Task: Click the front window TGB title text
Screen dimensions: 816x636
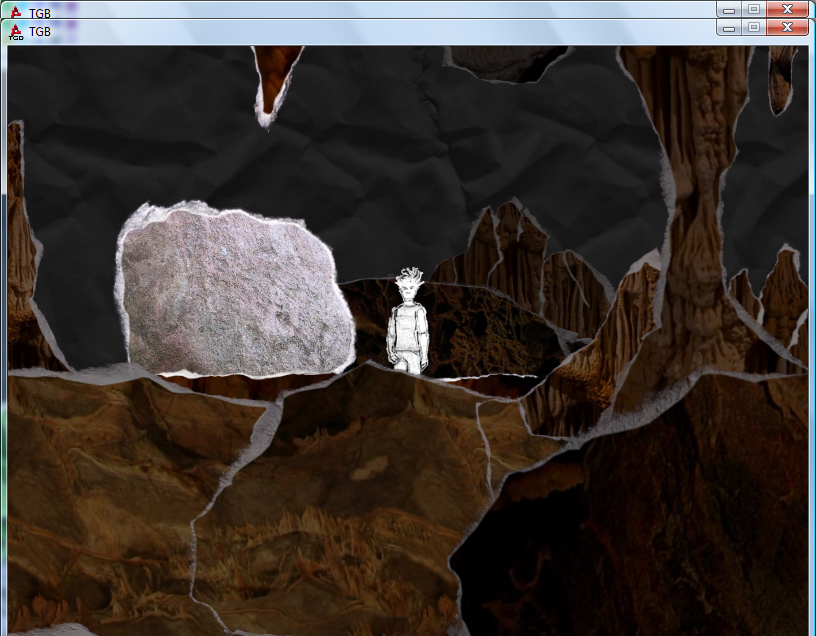Action: pos(40,32)
